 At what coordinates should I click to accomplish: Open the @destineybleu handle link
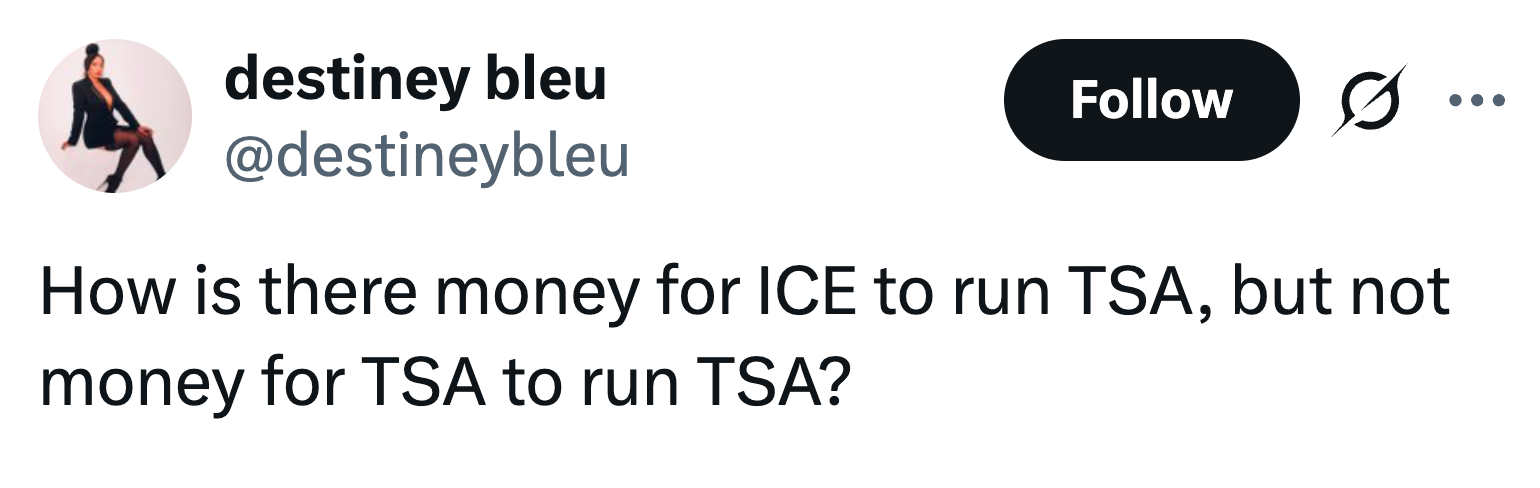(427, 155)
